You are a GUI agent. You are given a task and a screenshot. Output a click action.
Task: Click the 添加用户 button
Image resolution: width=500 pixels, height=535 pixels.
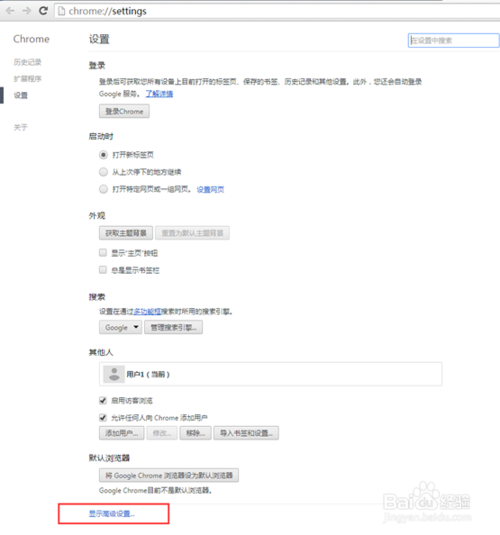click(x=122, y=433)
